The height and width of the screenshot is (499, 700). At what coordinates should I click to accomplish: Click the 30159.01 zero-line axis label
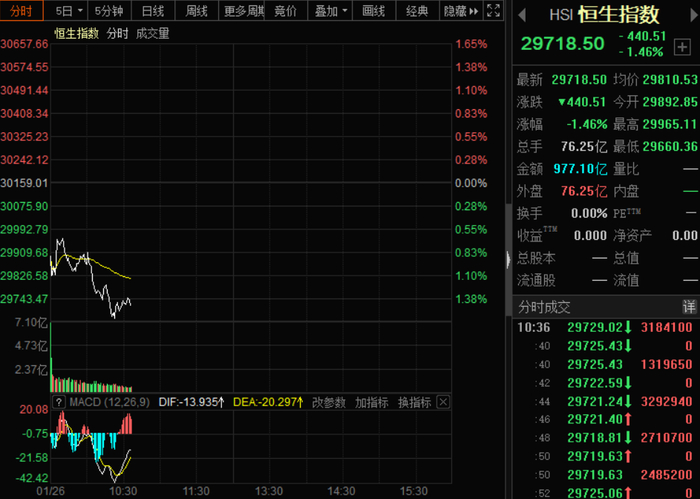coord(24,183)
